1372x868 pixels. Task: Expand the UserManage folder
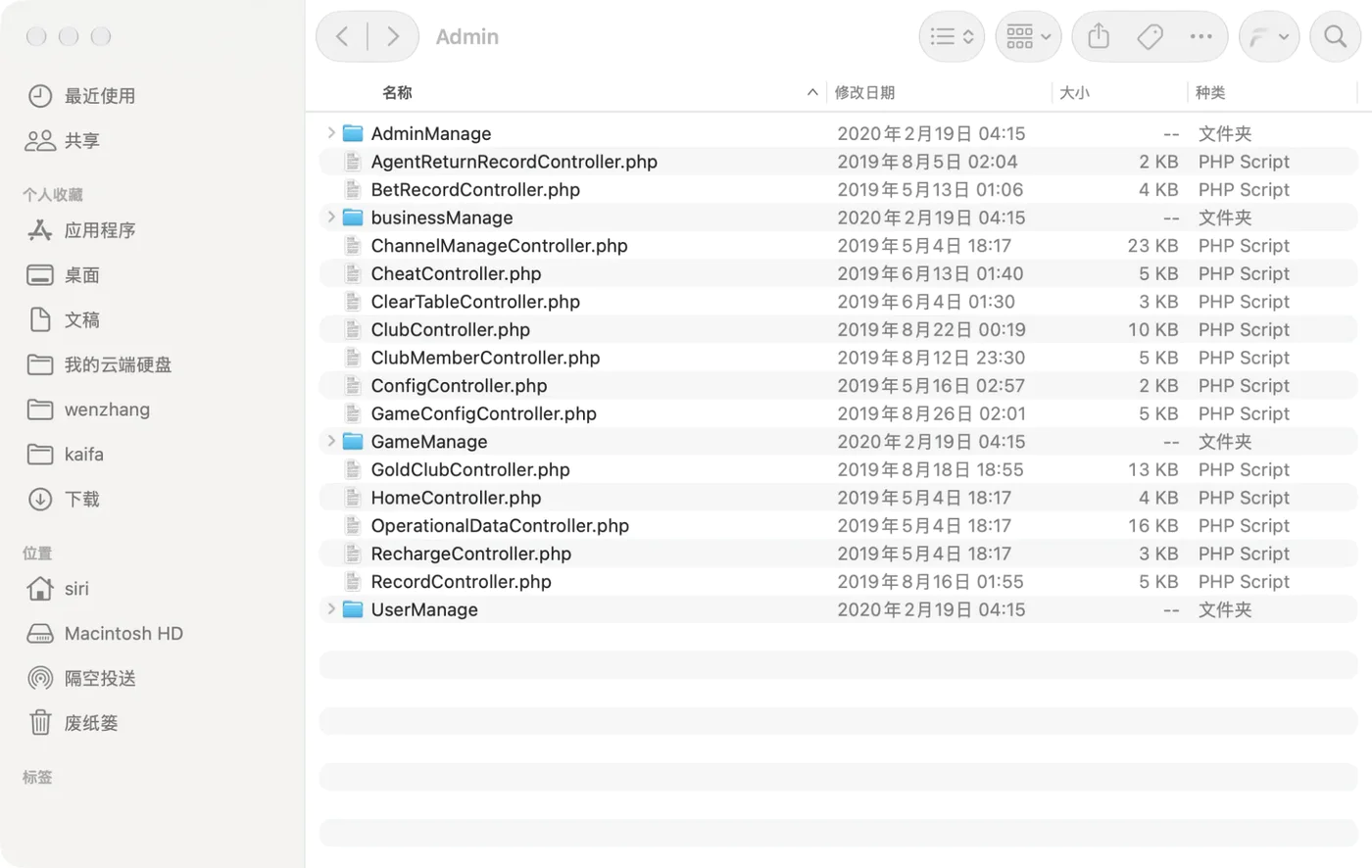point(331,609)
